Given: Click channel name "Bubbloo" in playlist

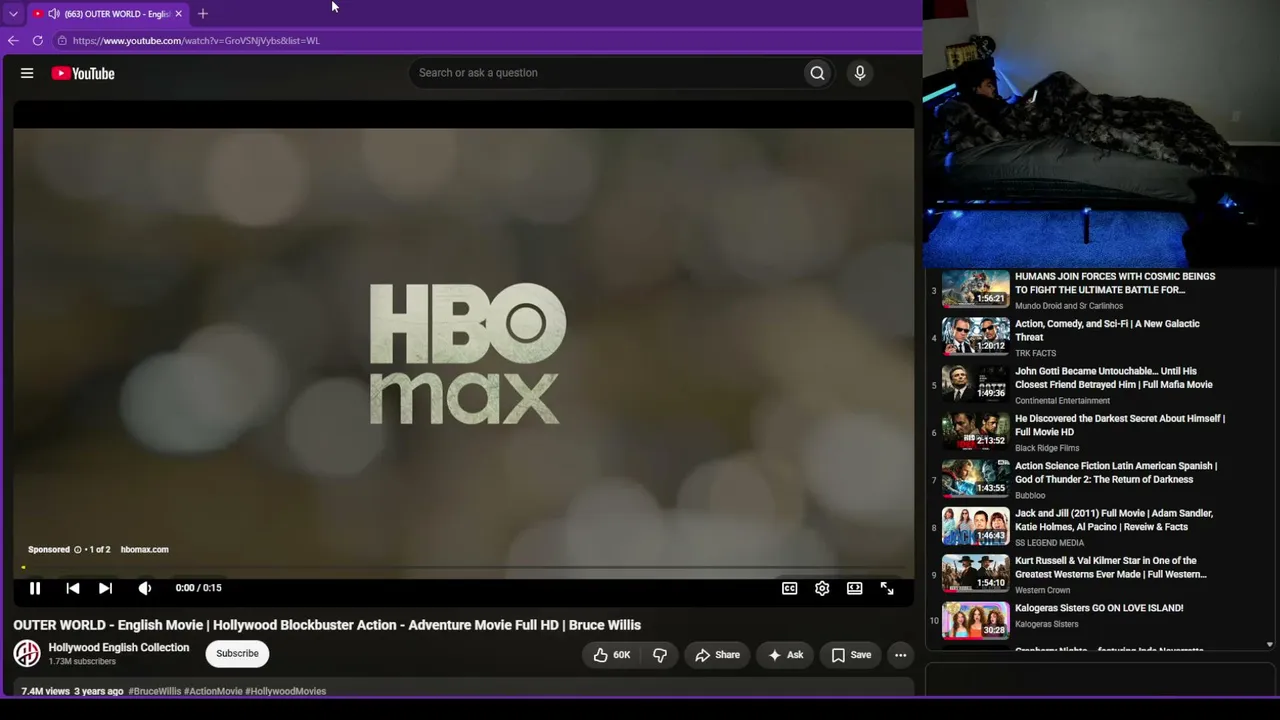Looking at the screenshot, I should [1030, 495].
